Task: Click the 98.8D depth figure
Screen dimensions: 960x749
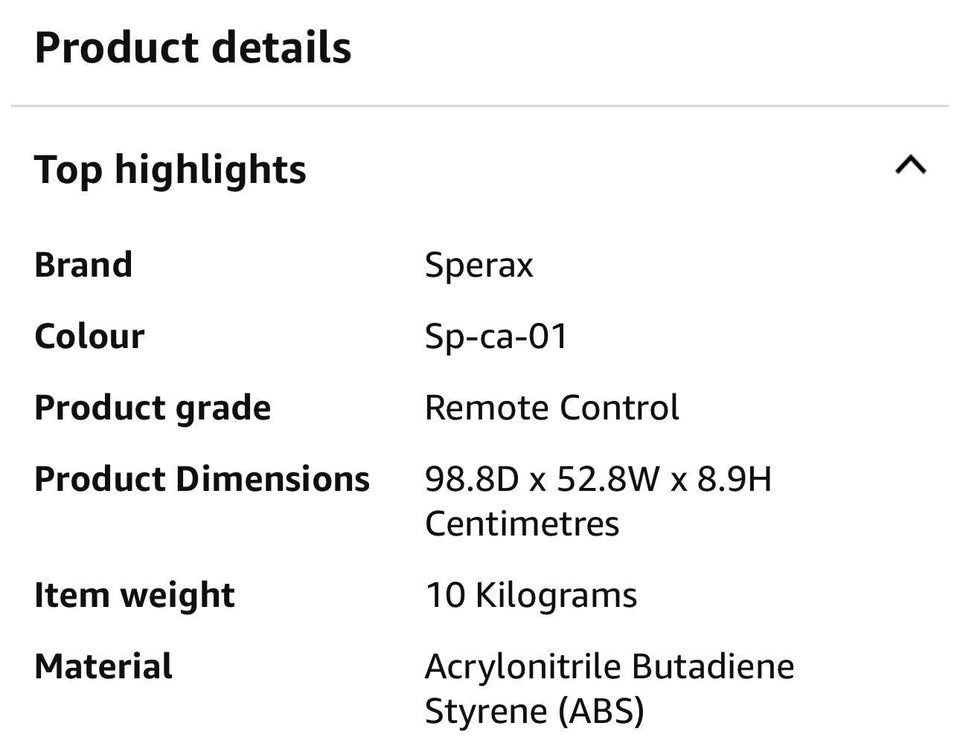Action: (x=472, y=479)
